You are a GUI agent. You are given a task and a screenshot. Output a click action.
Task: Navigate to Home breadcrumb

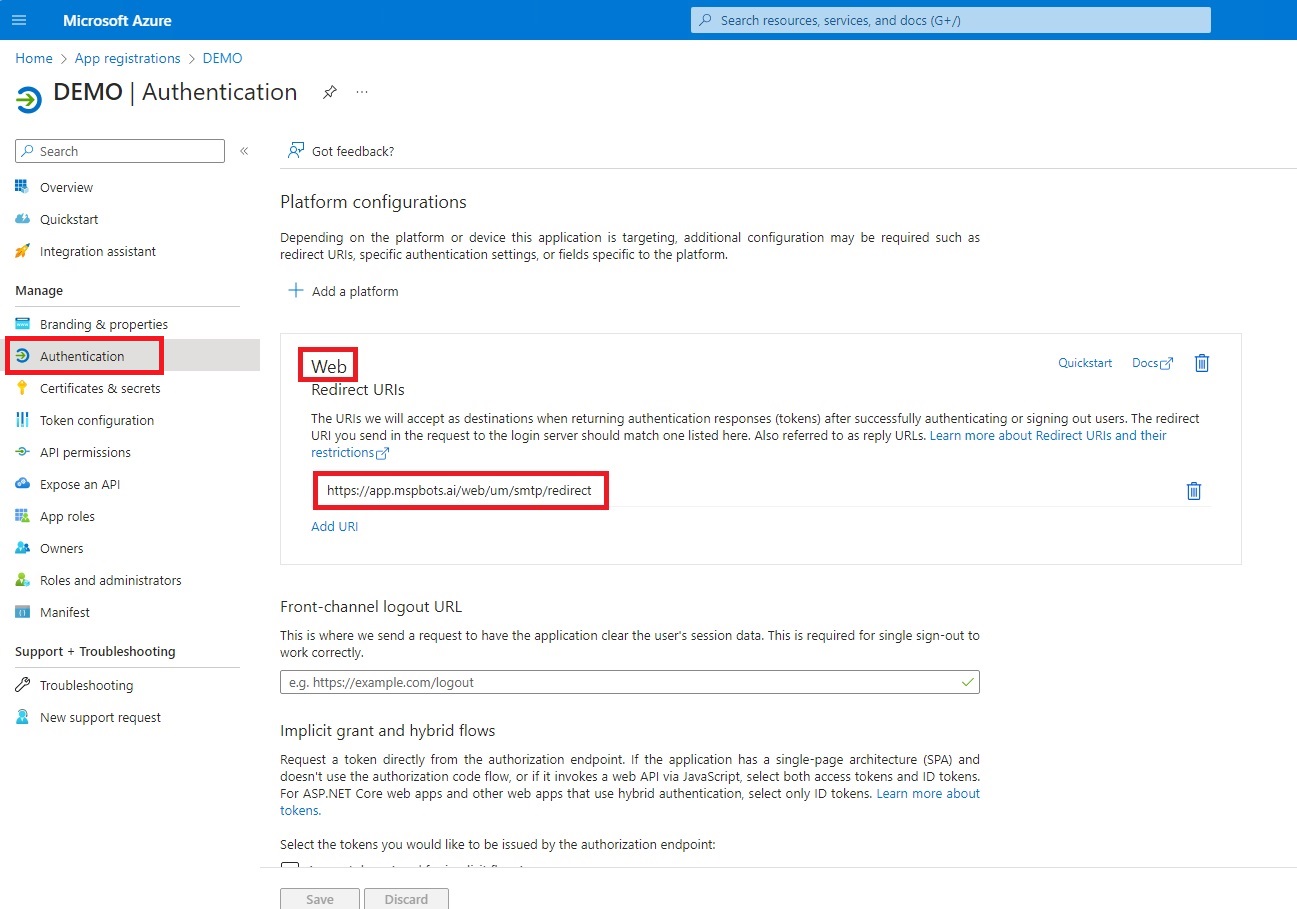(34, 58)
